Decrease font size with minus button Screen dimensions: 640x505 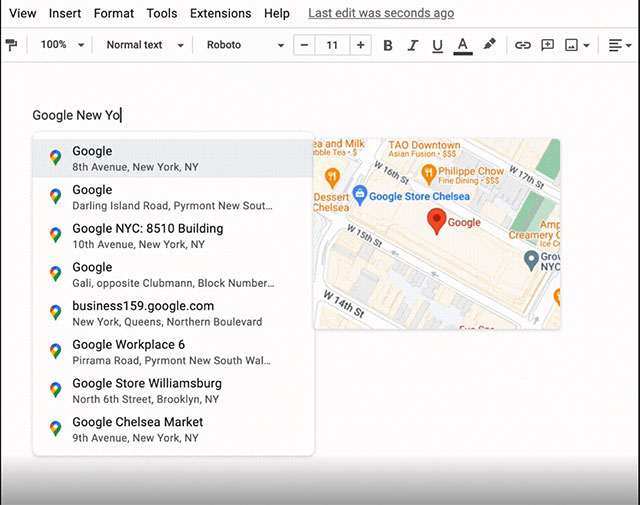tap(304, 45)
